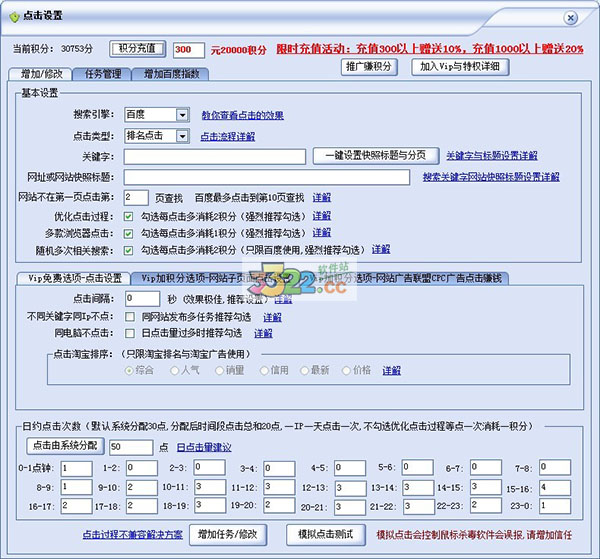This screenshot has height=559, width=600.
Task: Open 关键字与标题设置详解 link
Action: coord(492,155)
